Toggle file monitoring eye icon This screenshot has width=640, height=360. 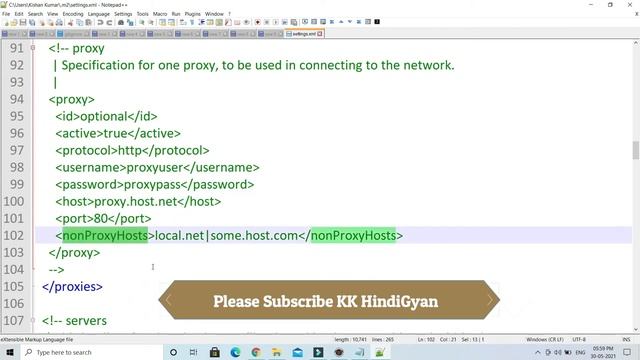(x=247, y=22)
